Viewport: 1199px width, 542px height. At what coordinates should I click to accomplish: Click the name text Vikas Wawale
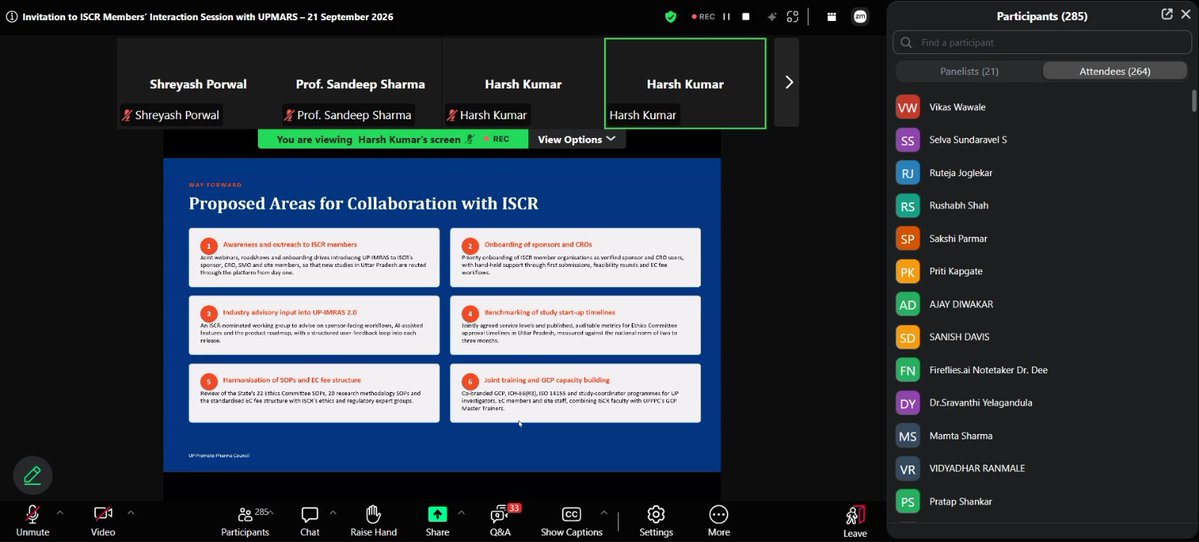point(957,108)
